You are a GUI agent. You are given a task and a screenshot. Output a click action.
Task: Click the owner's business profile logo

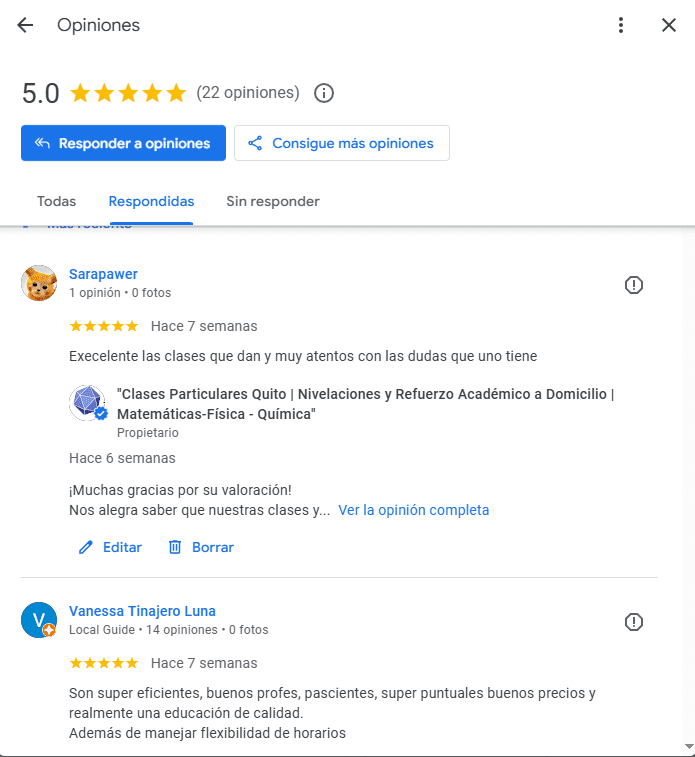(x=87, y=403)
